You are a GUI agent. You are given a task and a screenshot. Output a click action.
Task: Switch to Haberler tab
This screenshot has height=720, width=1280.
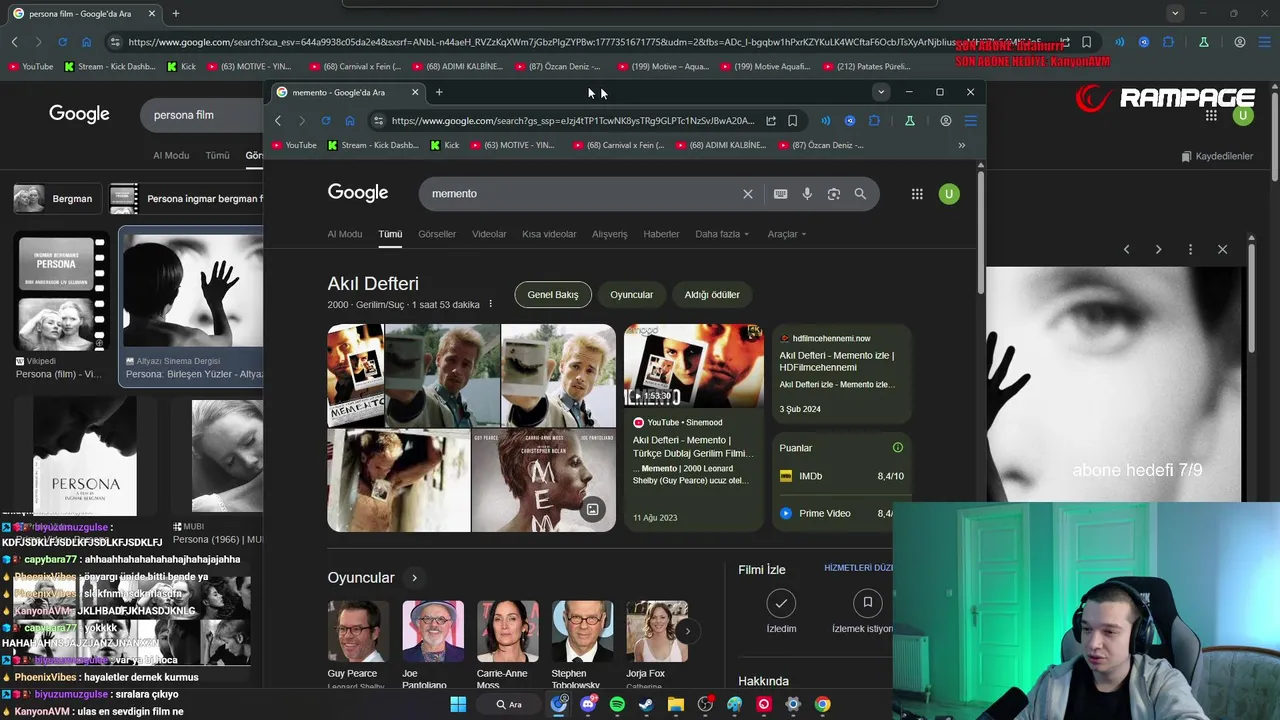(x=661, y=234)
